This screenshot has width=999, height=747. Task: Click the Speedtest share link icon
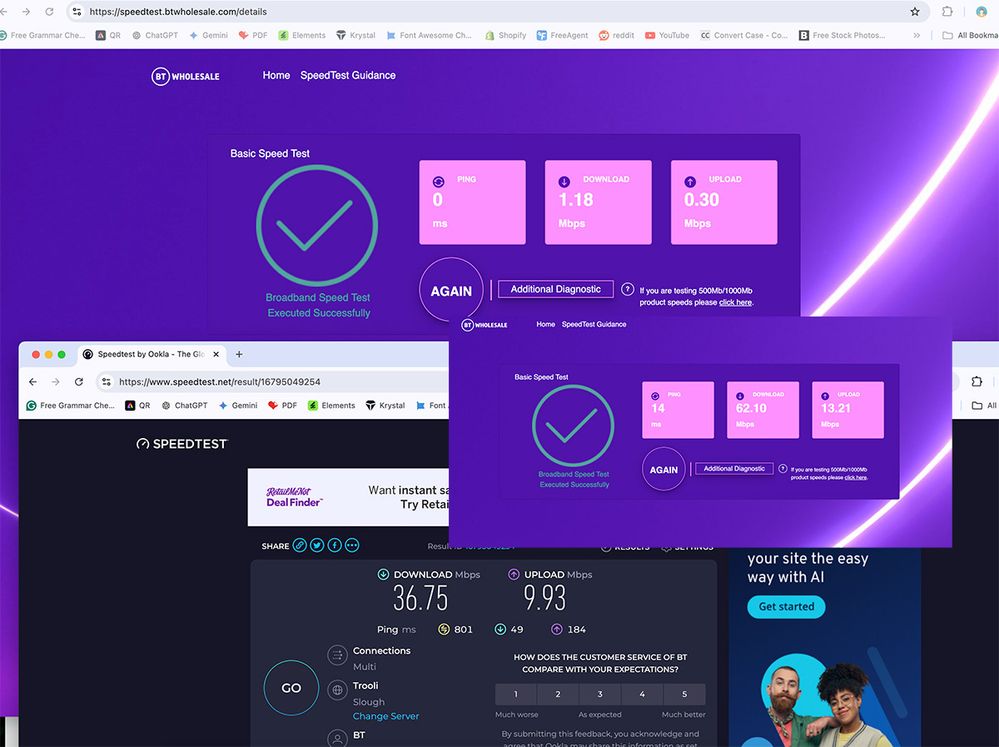pos(299,545)
